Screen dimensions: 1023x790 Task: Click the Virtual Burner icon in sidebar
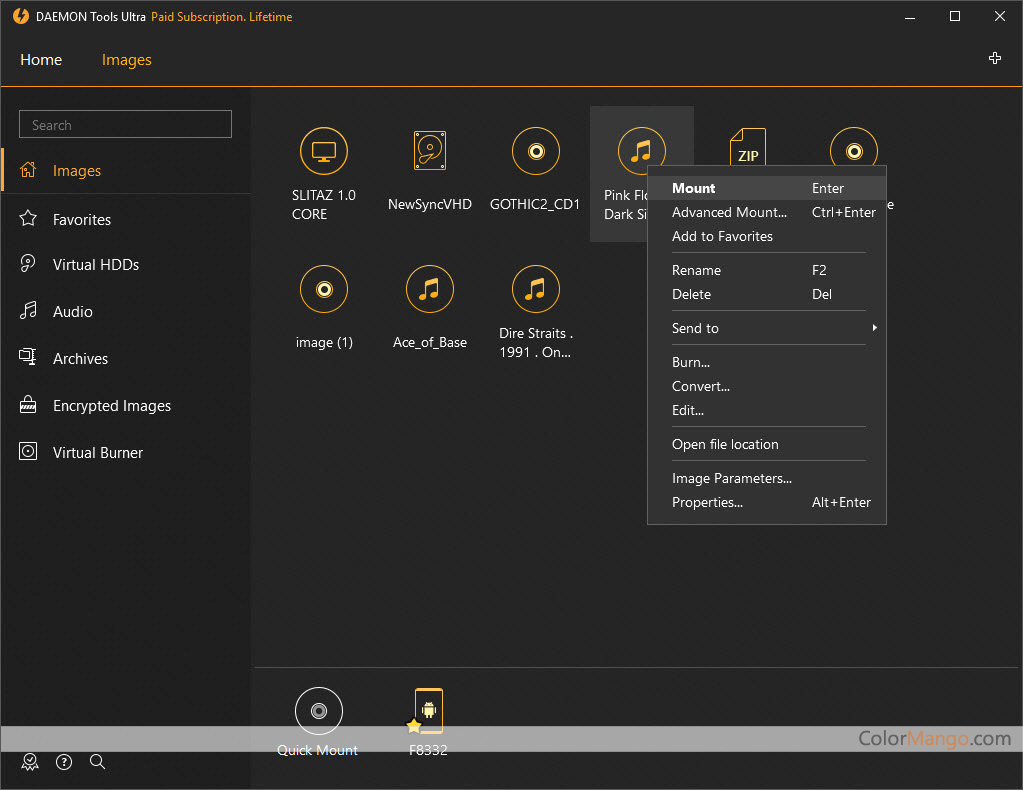pyautogui.click(x=28, y=451)
